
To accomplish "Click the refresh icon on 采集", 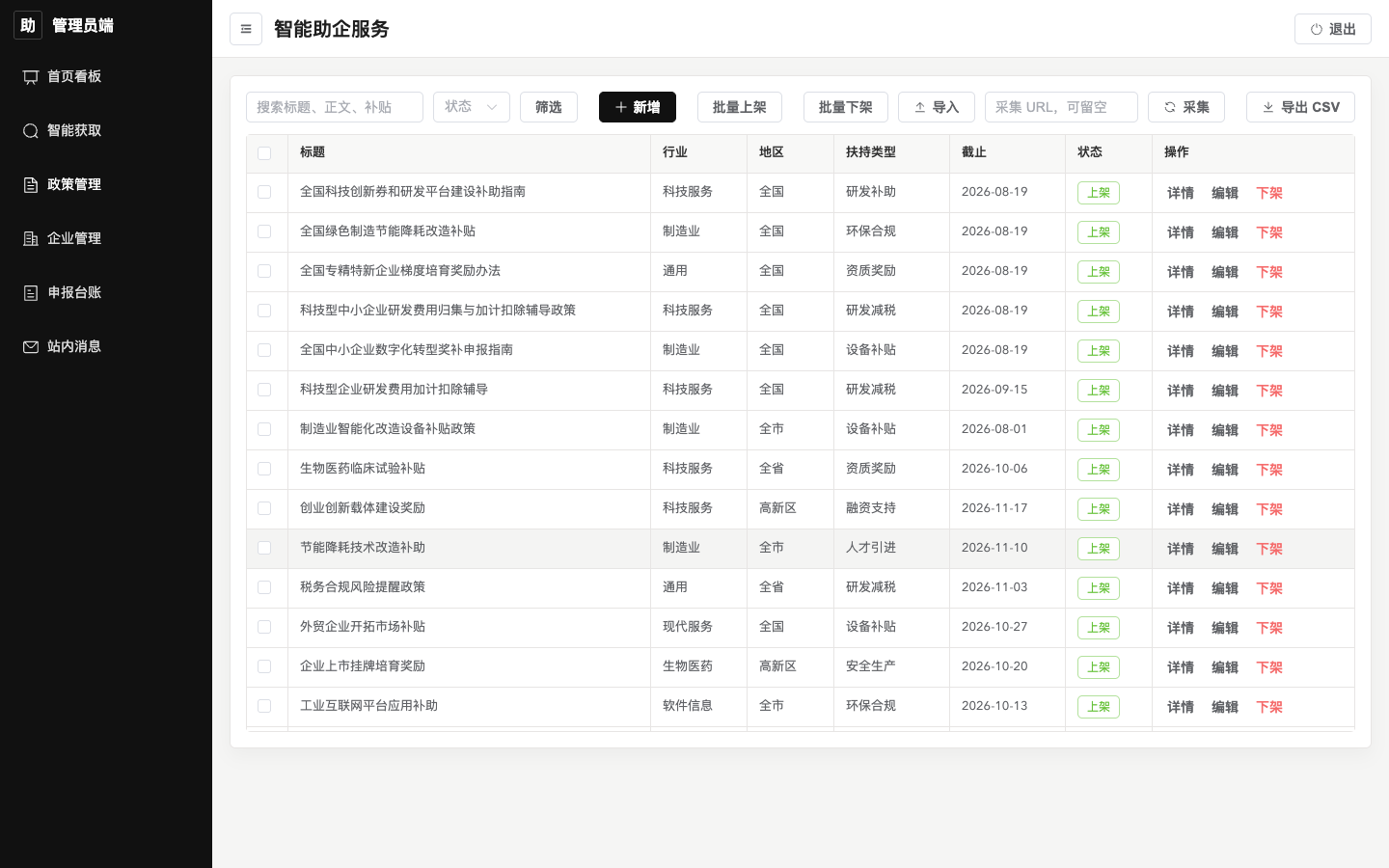I will coord(1170,107).
